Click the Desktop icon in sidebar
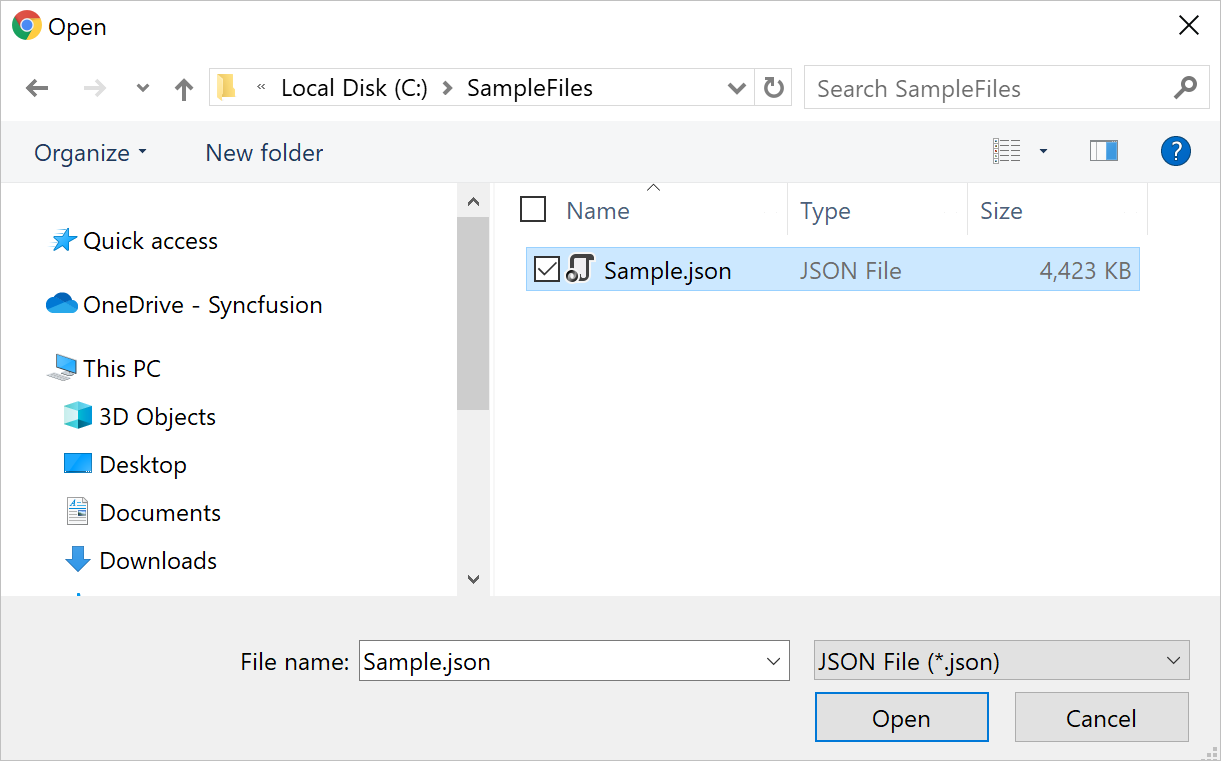This screenshot has width=1221, height=761. (78, 464)
